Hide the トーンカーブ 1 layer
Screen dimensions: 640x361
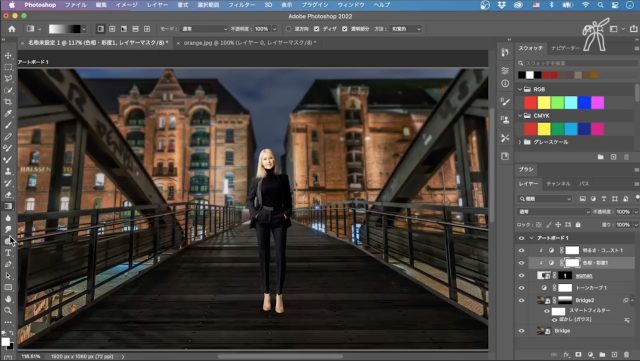tap(521, 288)
